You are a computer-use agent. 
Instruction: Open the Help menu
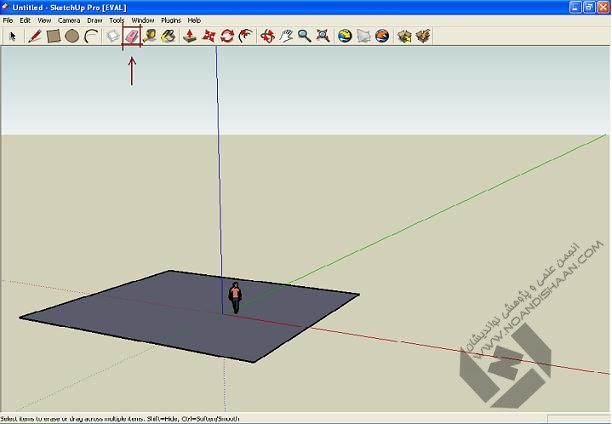point(194,20)
